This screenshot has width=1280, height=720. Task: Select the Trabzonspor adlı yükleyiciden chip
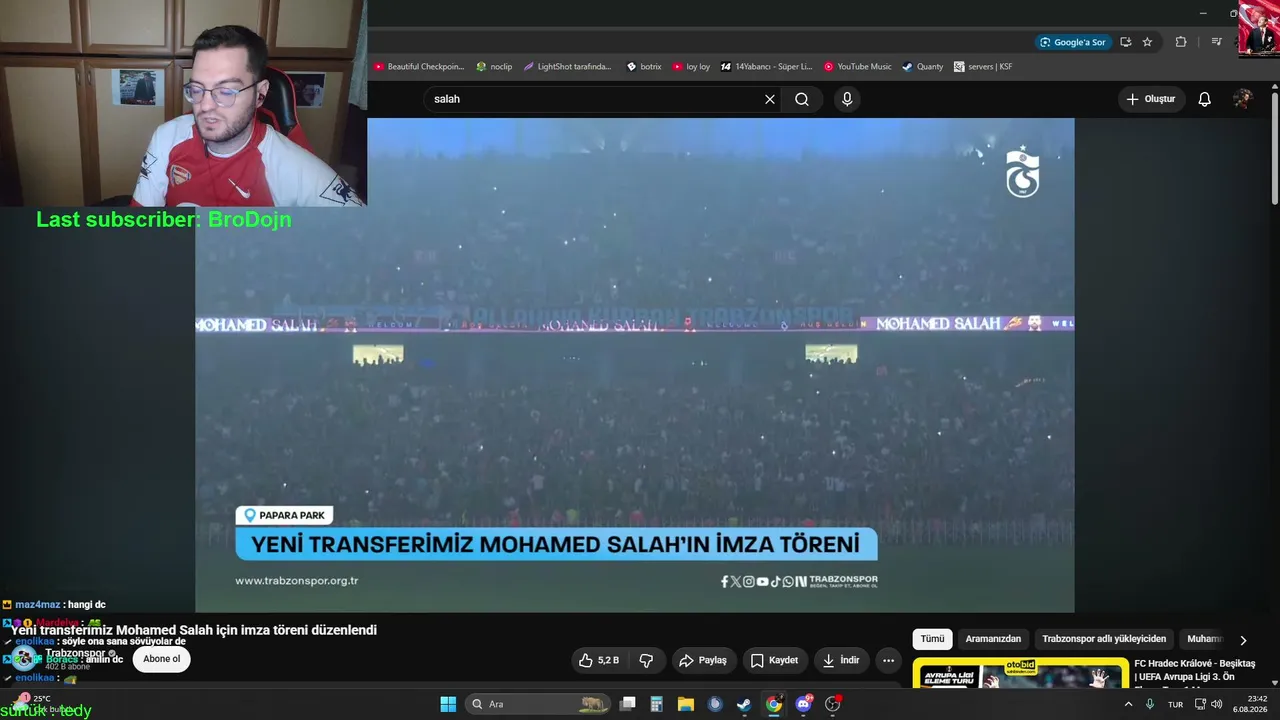click(1104, 639)
